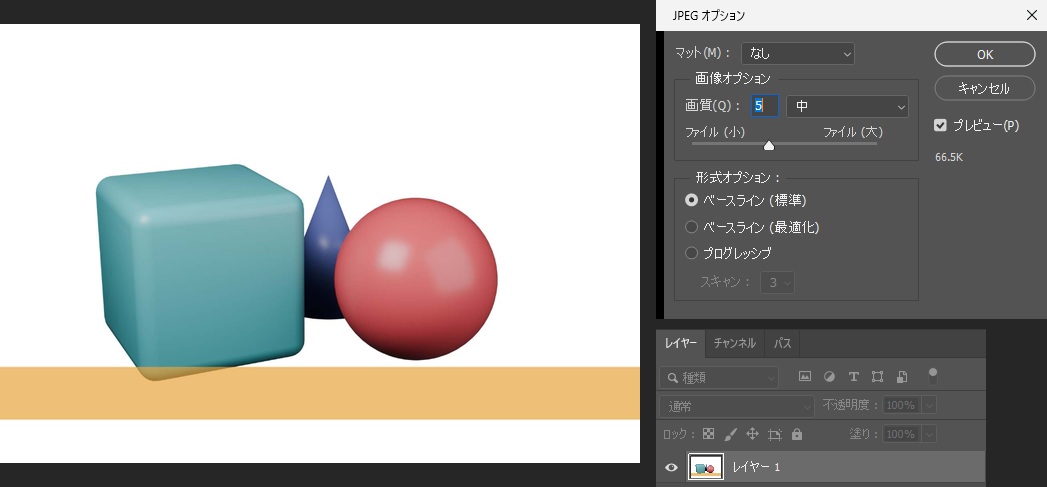Toggle the プレビュー checkbox
Screen dimensions: 1047x487
point(941,125)
